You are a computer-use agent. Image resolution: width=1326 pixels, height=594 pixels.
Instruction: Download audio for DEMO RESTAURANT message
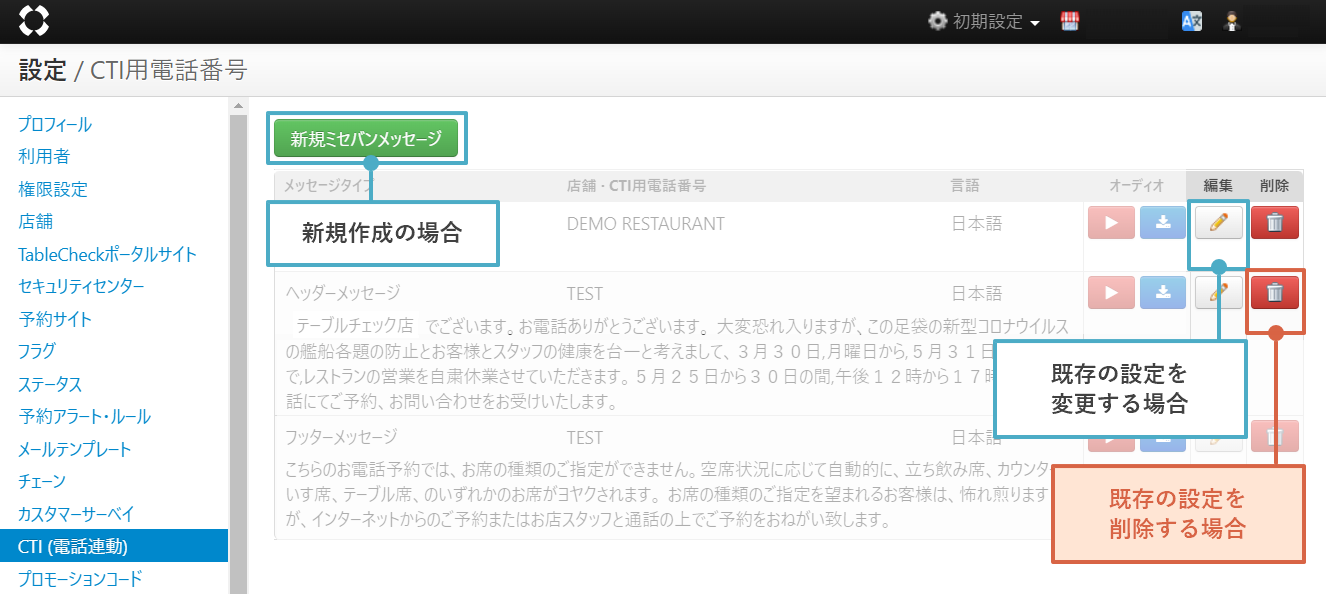pyautogui.click(x=1163, y=223)
